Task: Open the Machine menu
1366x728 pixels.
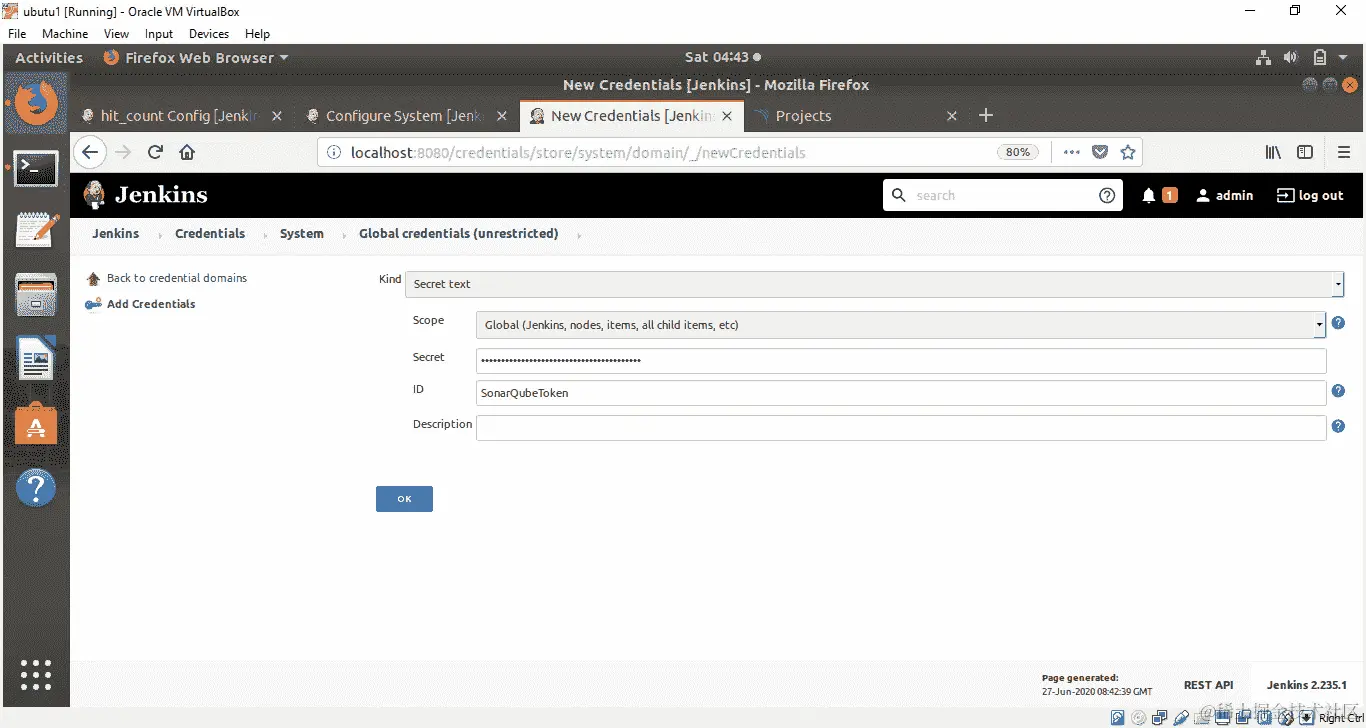Action: coord(65,34)
